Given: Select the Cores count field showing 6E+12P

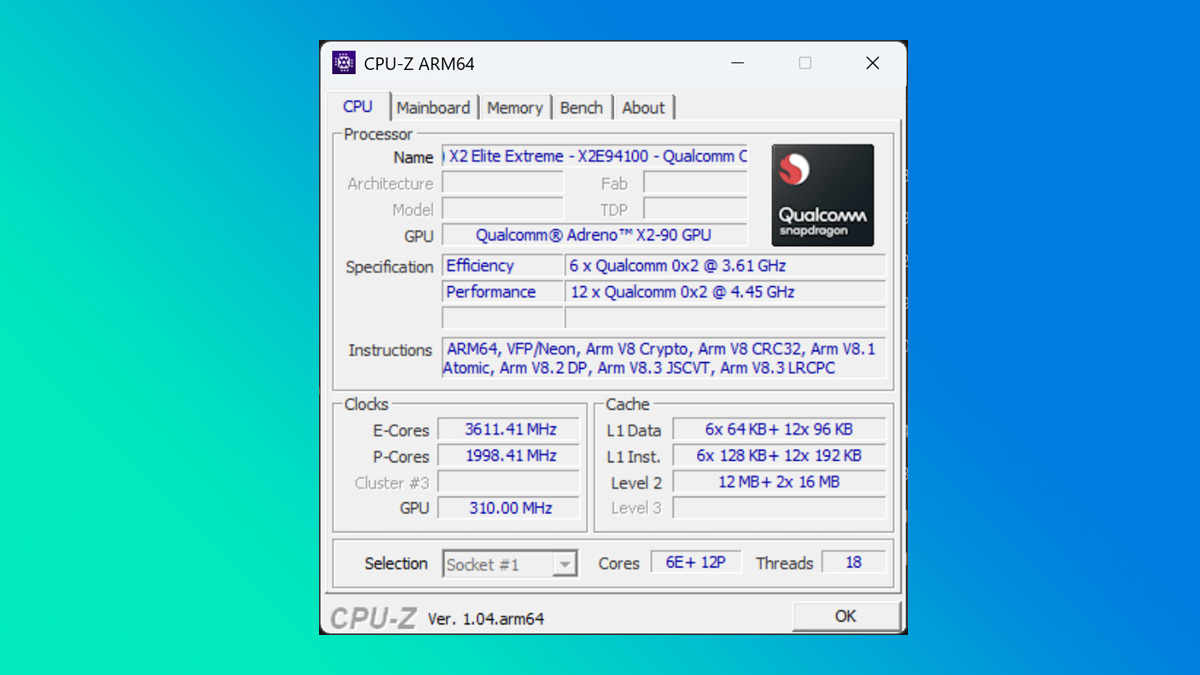Looking at the screenshot, I should pyautogui.click(x=695, y=561).
